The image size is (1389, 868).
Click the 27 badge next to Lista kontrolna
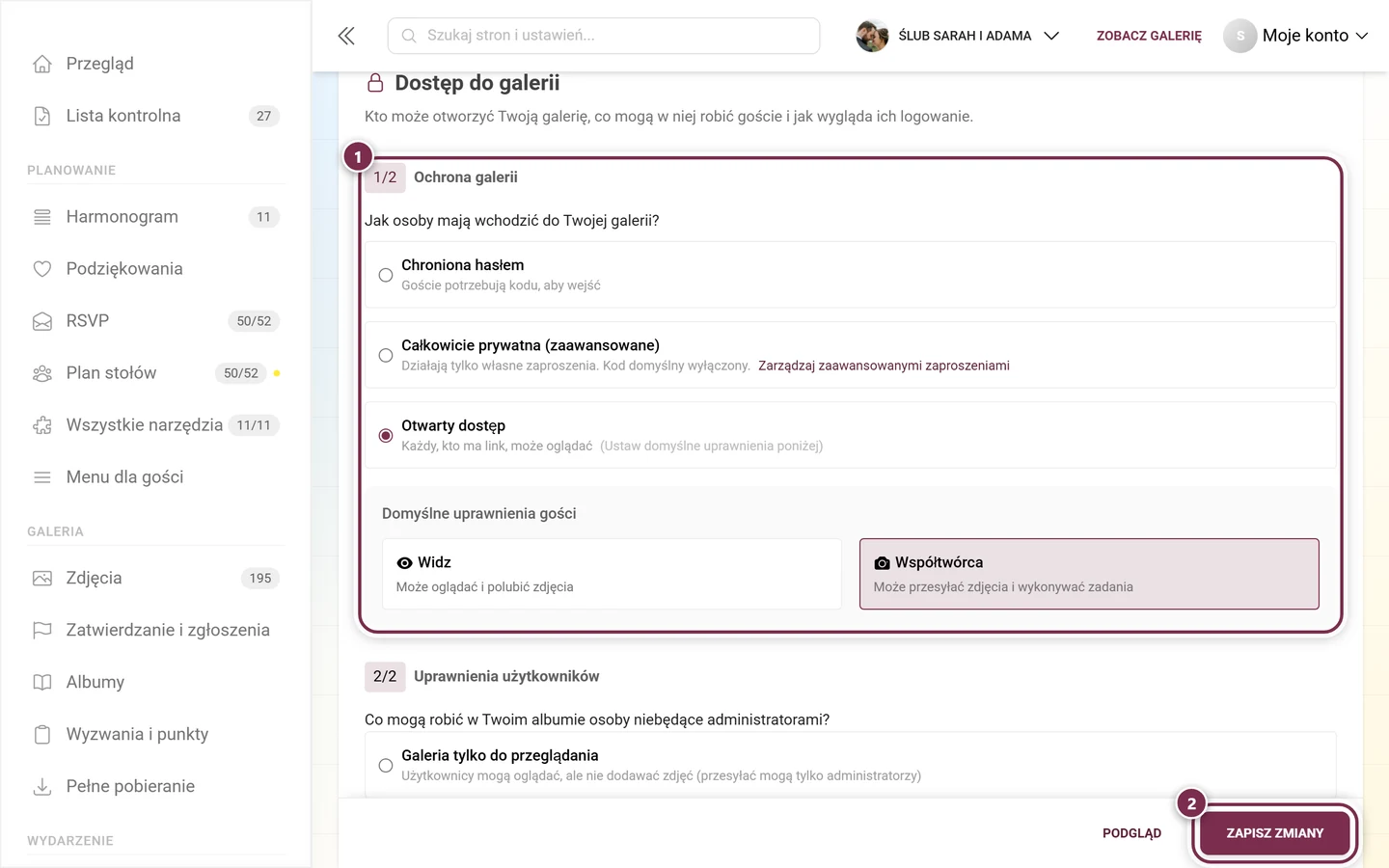click(x=263, y=116)
